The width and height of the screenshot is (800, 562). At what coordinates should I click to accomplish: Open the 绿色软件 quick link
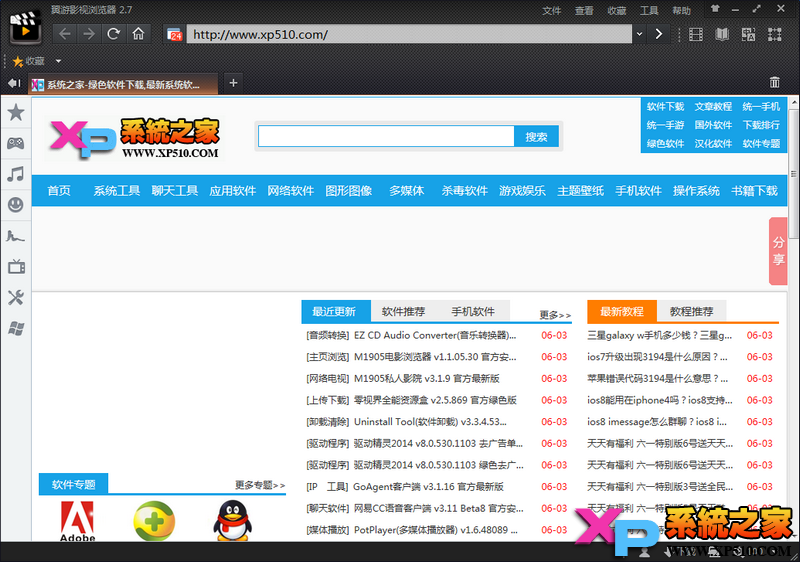[665, 143]
